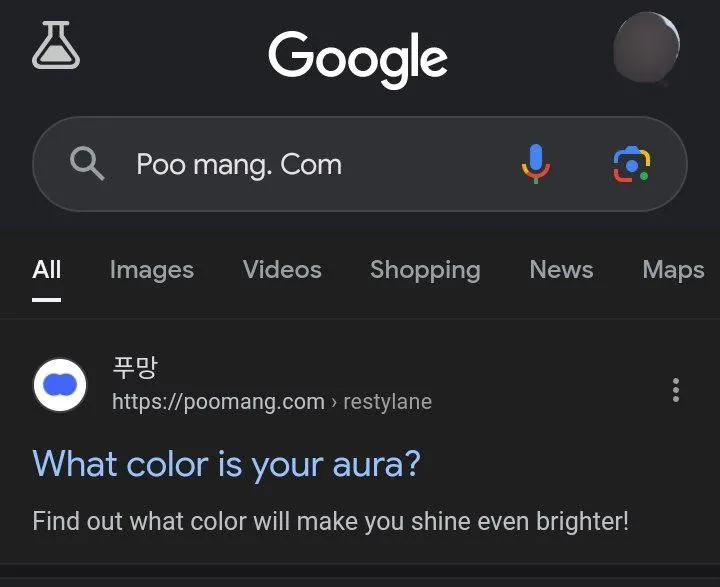Select the All results tab
The height and width of the screenshot is (587, 720).
coord(47,270)
